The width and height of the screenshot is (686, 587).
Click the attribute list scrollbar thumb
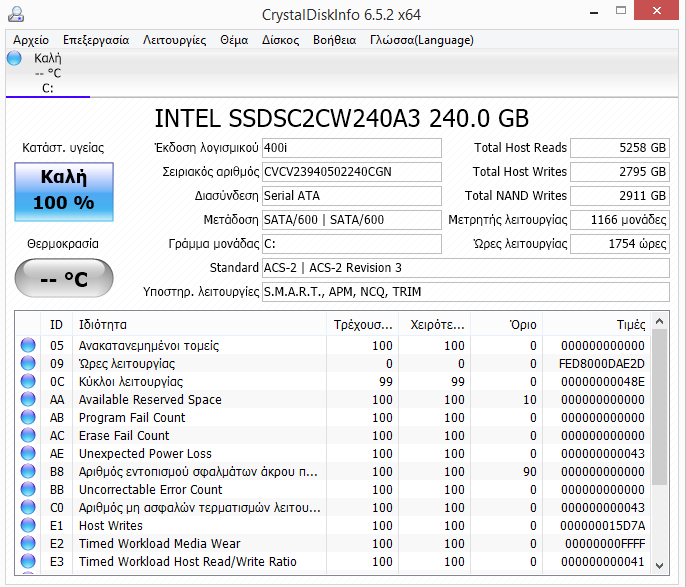[x=660, y=407]
